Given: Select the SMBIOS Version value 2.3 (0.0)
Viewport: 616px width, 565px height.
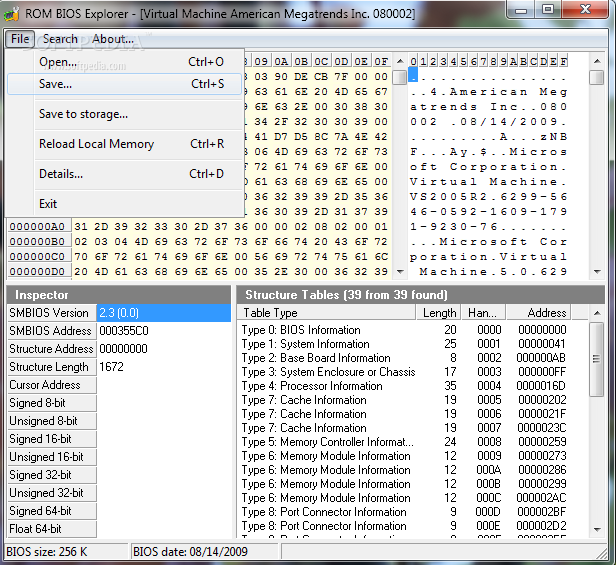Looking at the screenshot, I should [163, 313].
